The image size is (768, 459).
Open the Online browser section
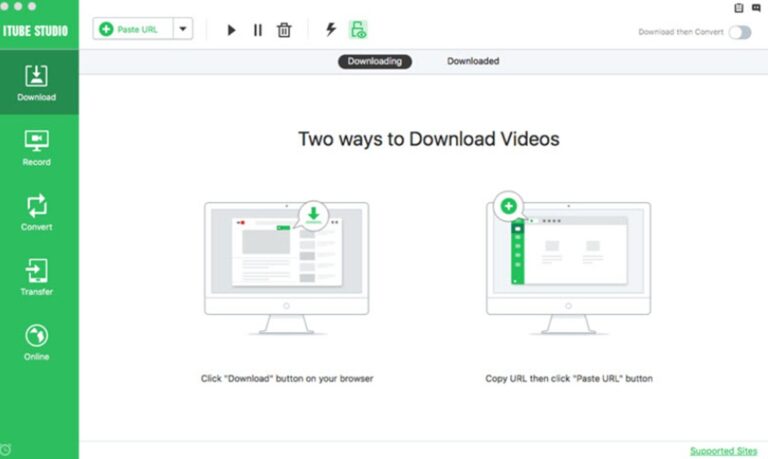point(37,342)
